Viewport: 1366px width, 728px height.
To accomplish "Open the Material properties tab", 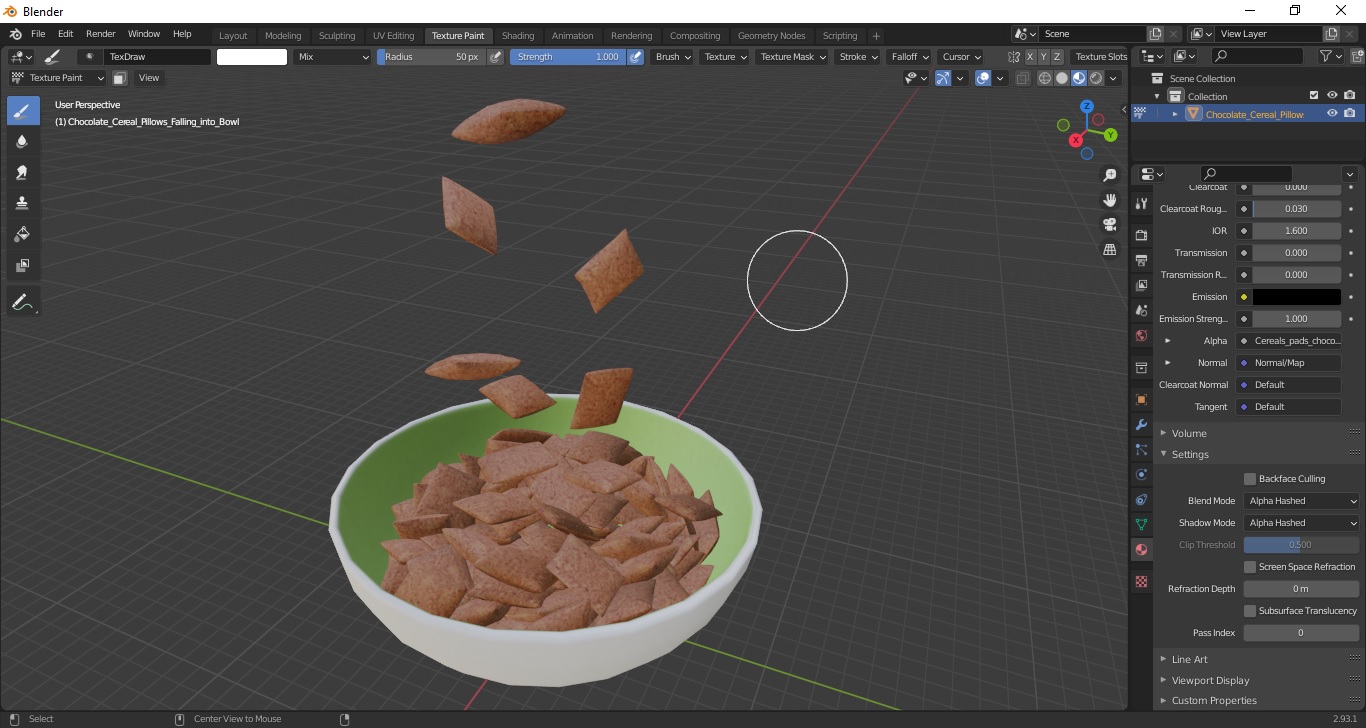I will (1141, 549).
